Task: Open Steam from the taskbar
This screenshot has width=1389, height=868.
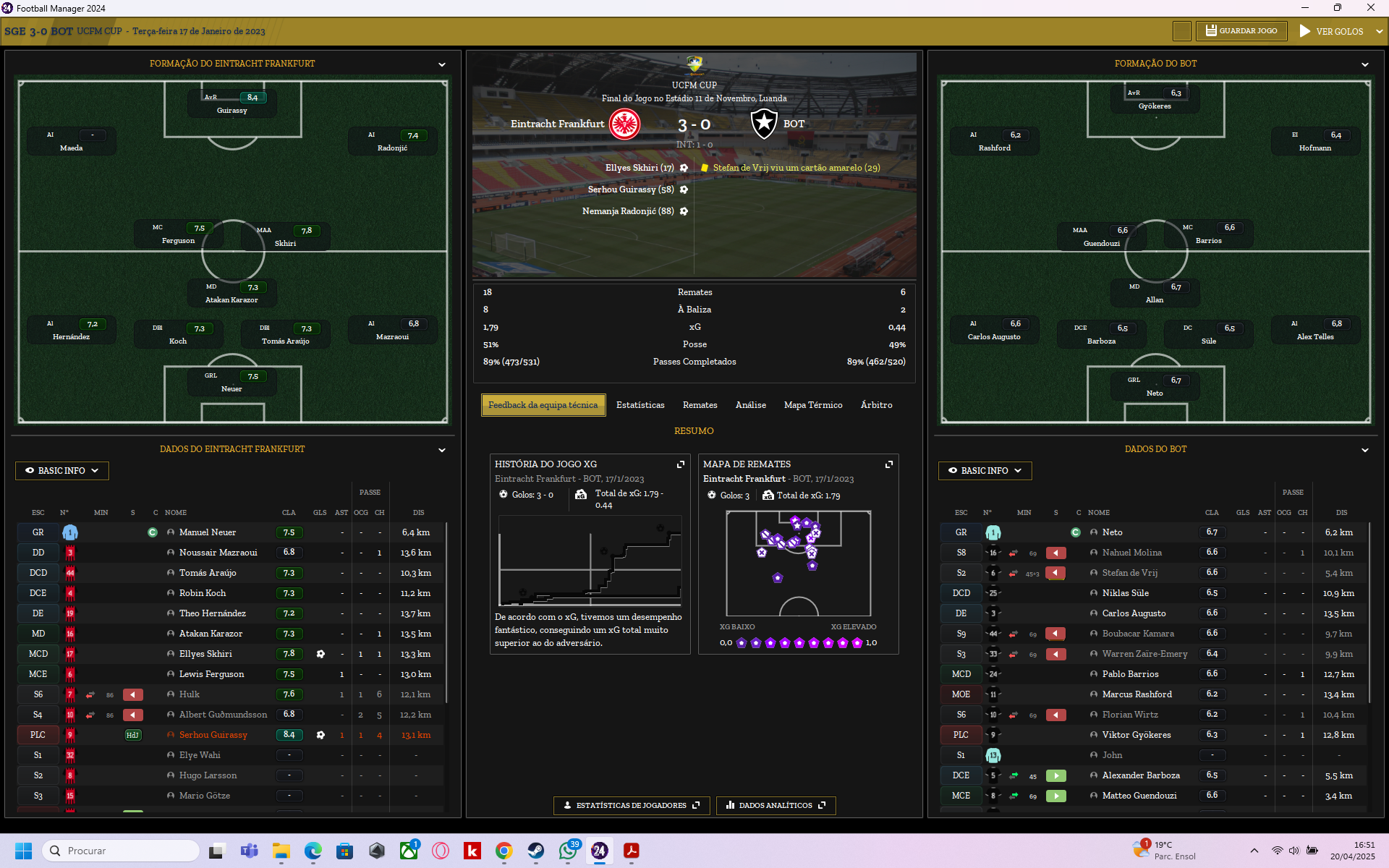Action: point(535,851)
